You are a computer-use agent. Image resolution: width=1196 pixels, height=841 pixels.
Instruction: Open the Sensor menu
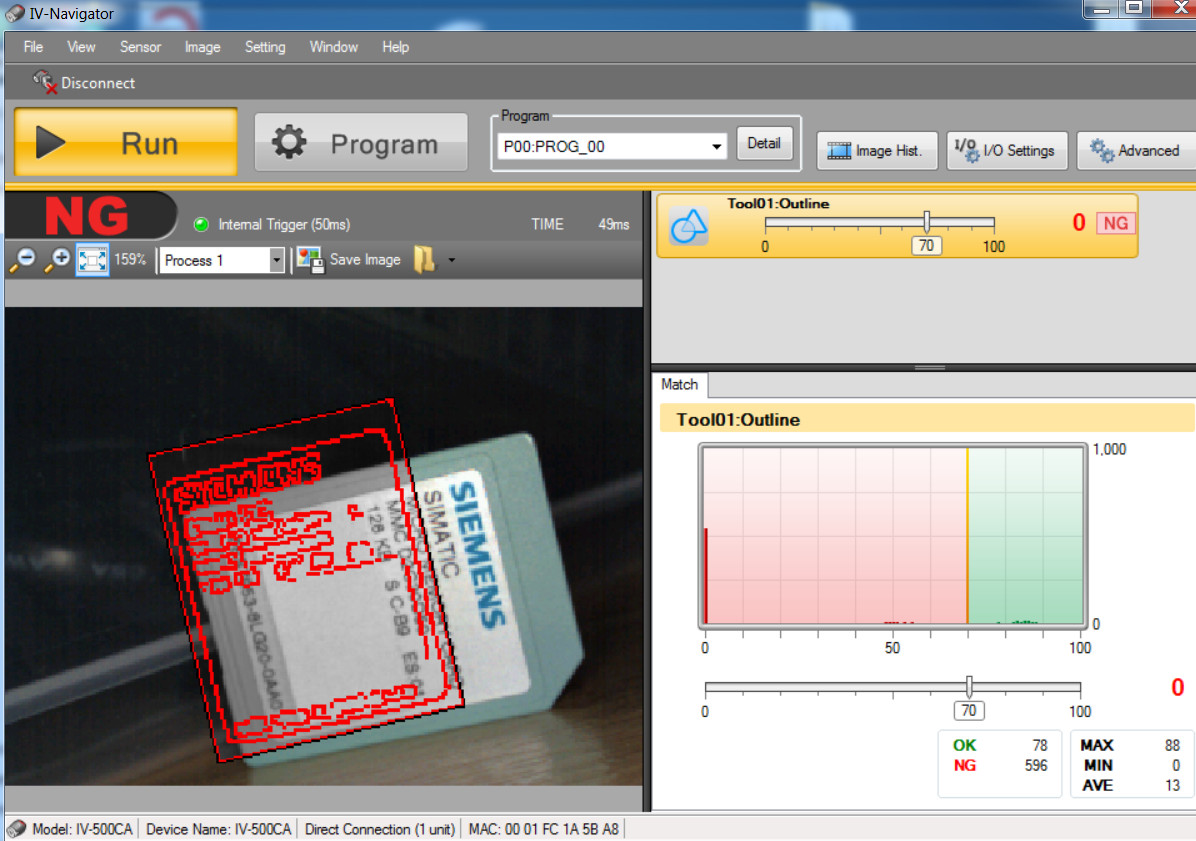point(140,47)
